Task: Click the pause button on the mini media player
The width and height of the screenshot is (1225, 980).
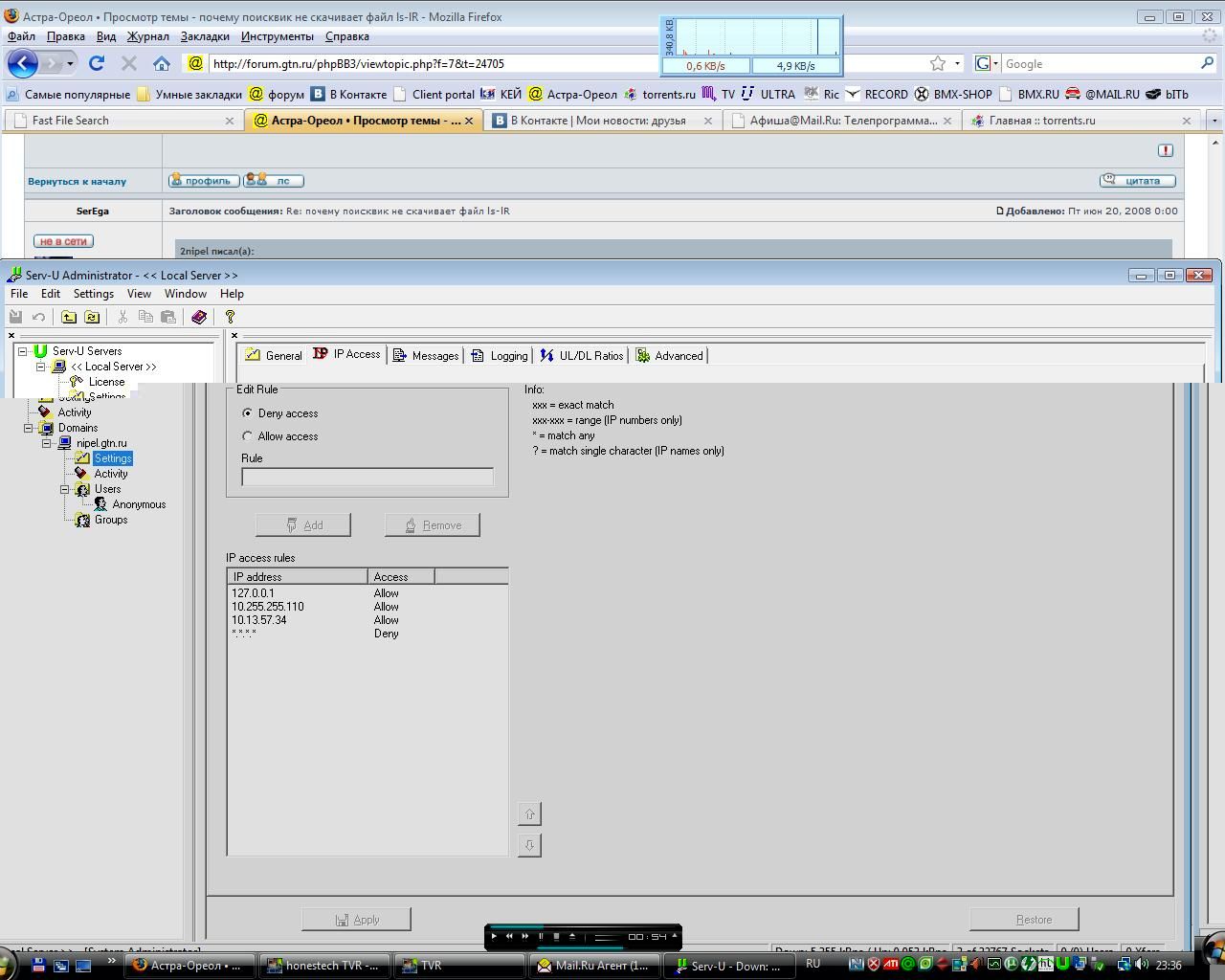Action: (541, 936)
